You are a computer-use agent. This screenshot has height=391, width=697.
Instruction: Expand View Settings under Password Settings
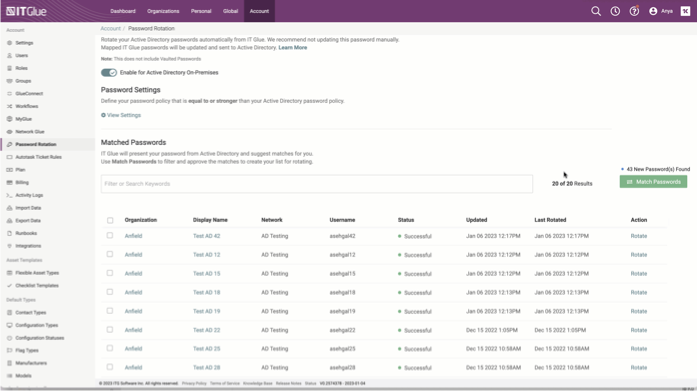(121, 115)
